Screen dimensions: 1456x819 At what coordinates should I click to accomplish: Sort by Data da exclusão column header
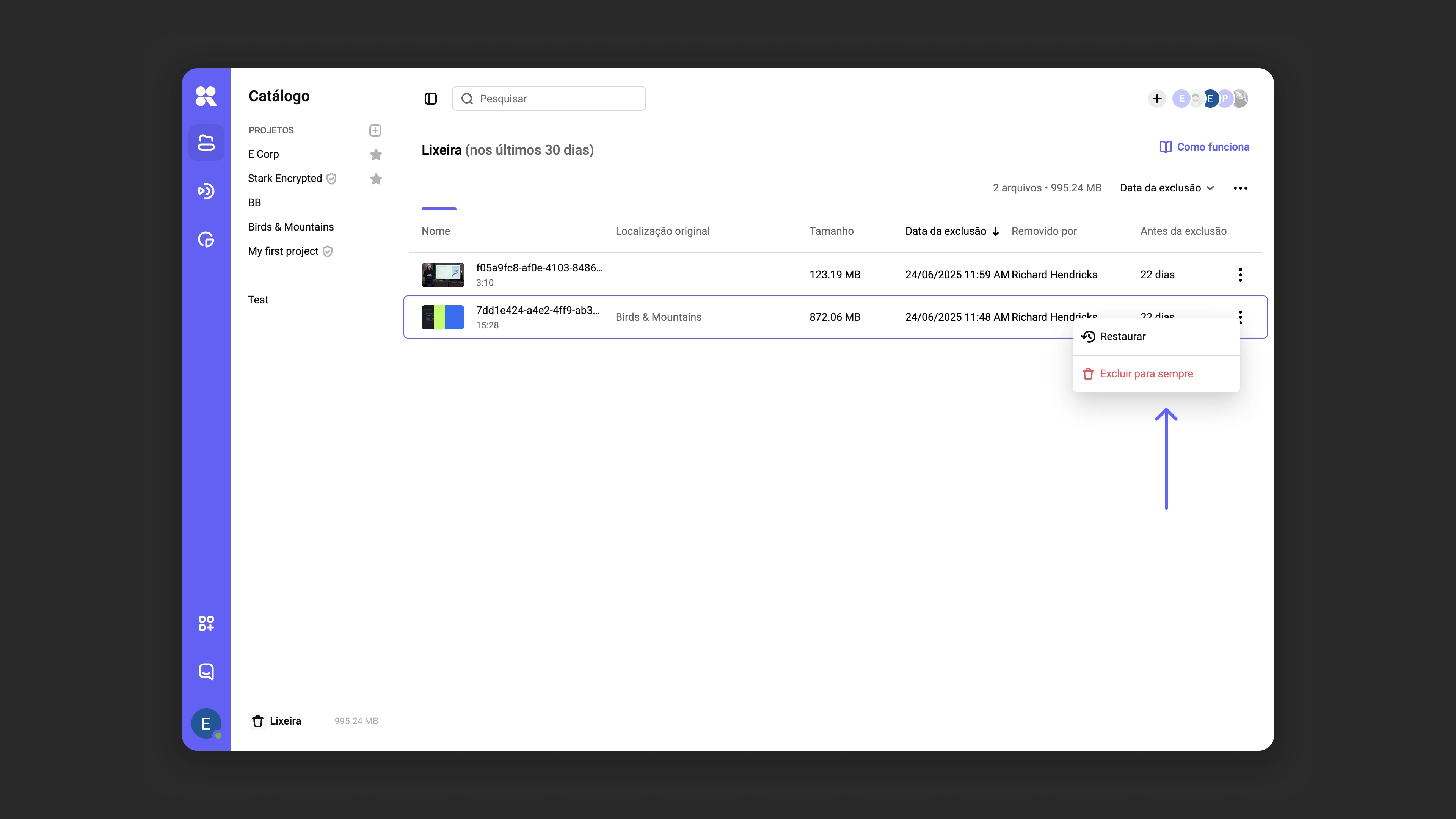tap(952, 231)
